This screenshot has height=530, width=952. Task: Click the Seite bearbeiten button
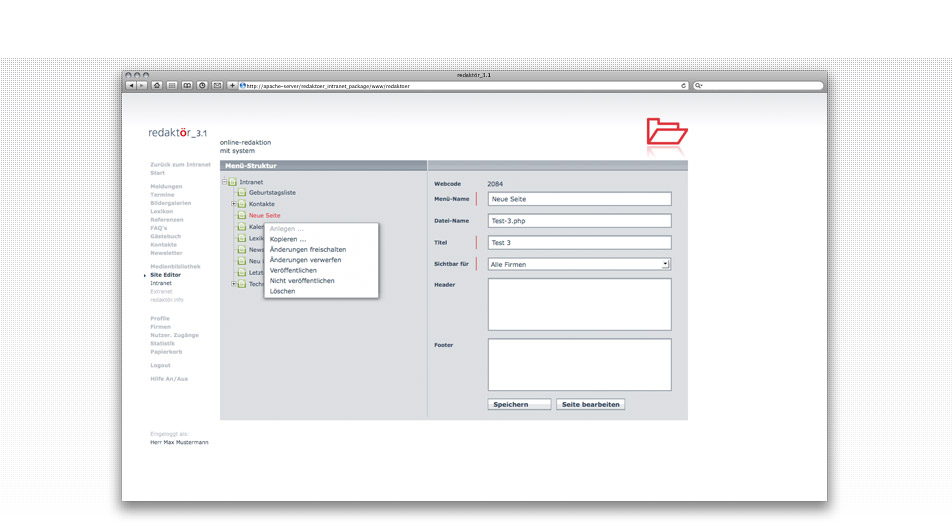coord(590,405)
